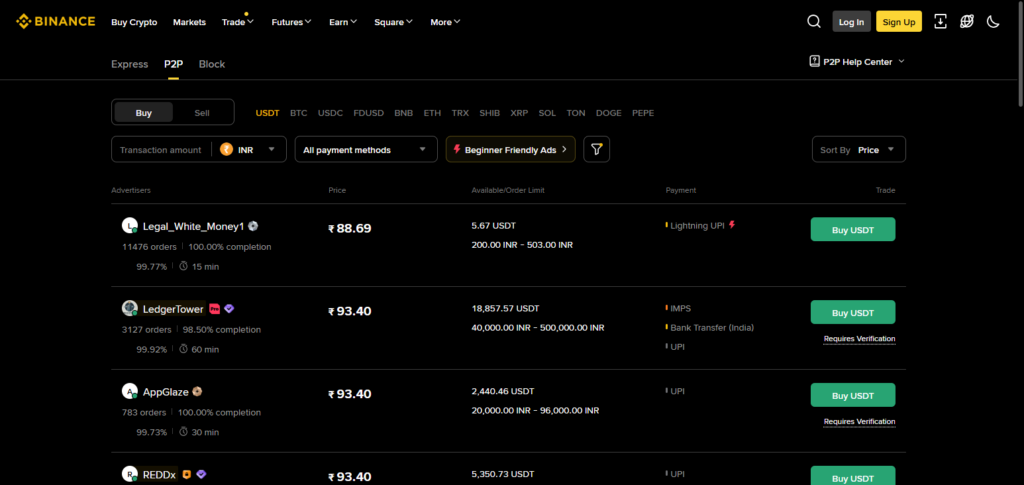Click lightning icon beside Lightning UPI
This screenshot has width=1024, height=485.
pyautogui.click(x=732, y=225)
